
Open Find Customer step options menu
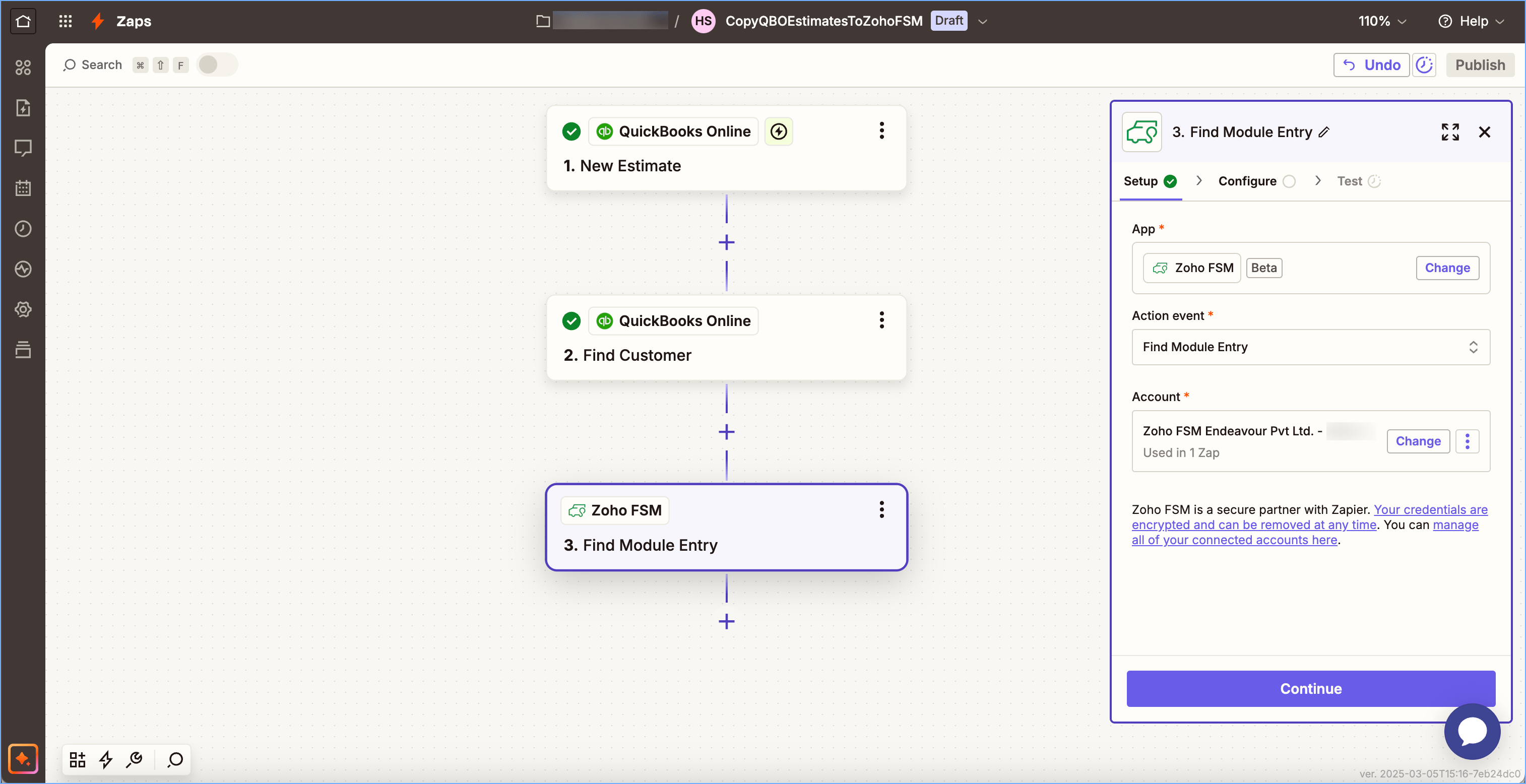(881, 320)
